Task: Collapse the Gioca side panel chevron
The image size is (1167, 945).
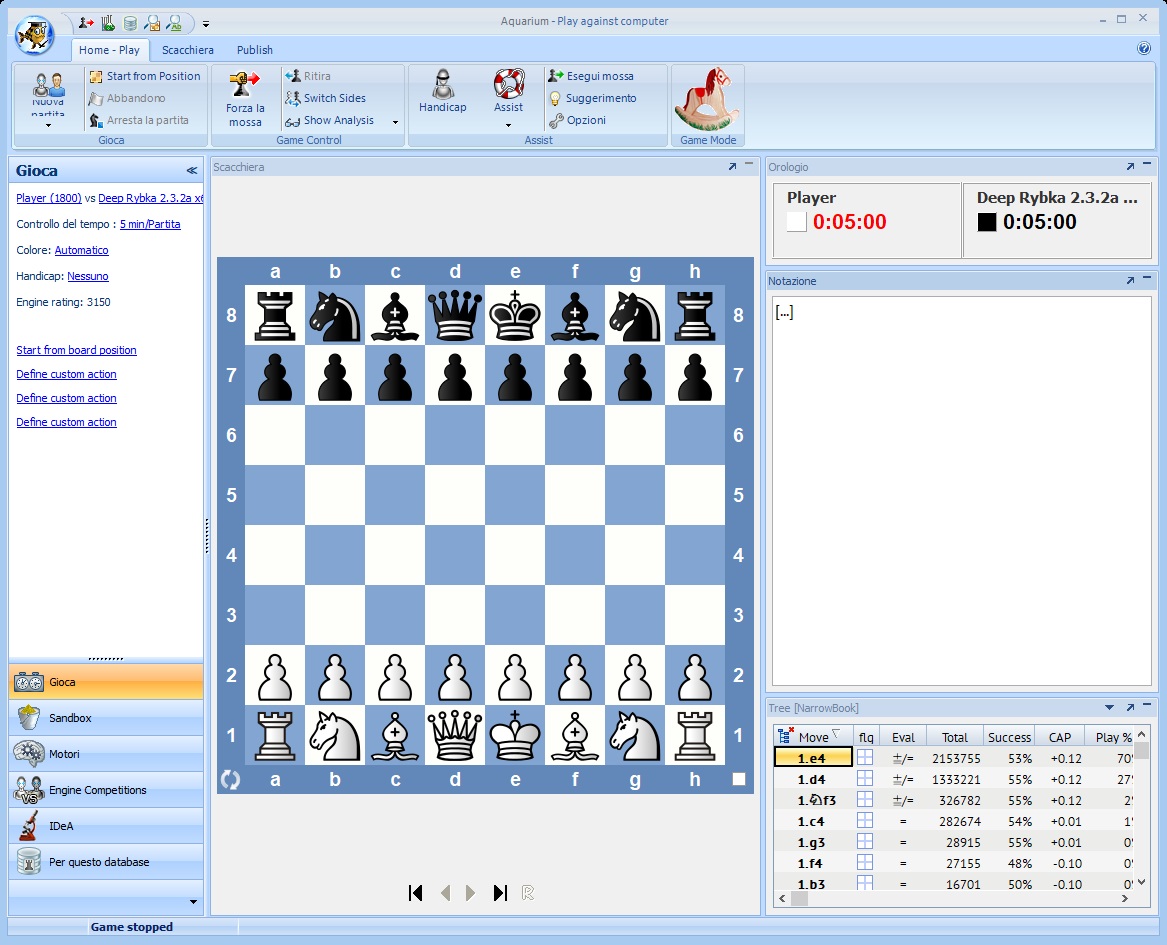Action: pos(192,170)
